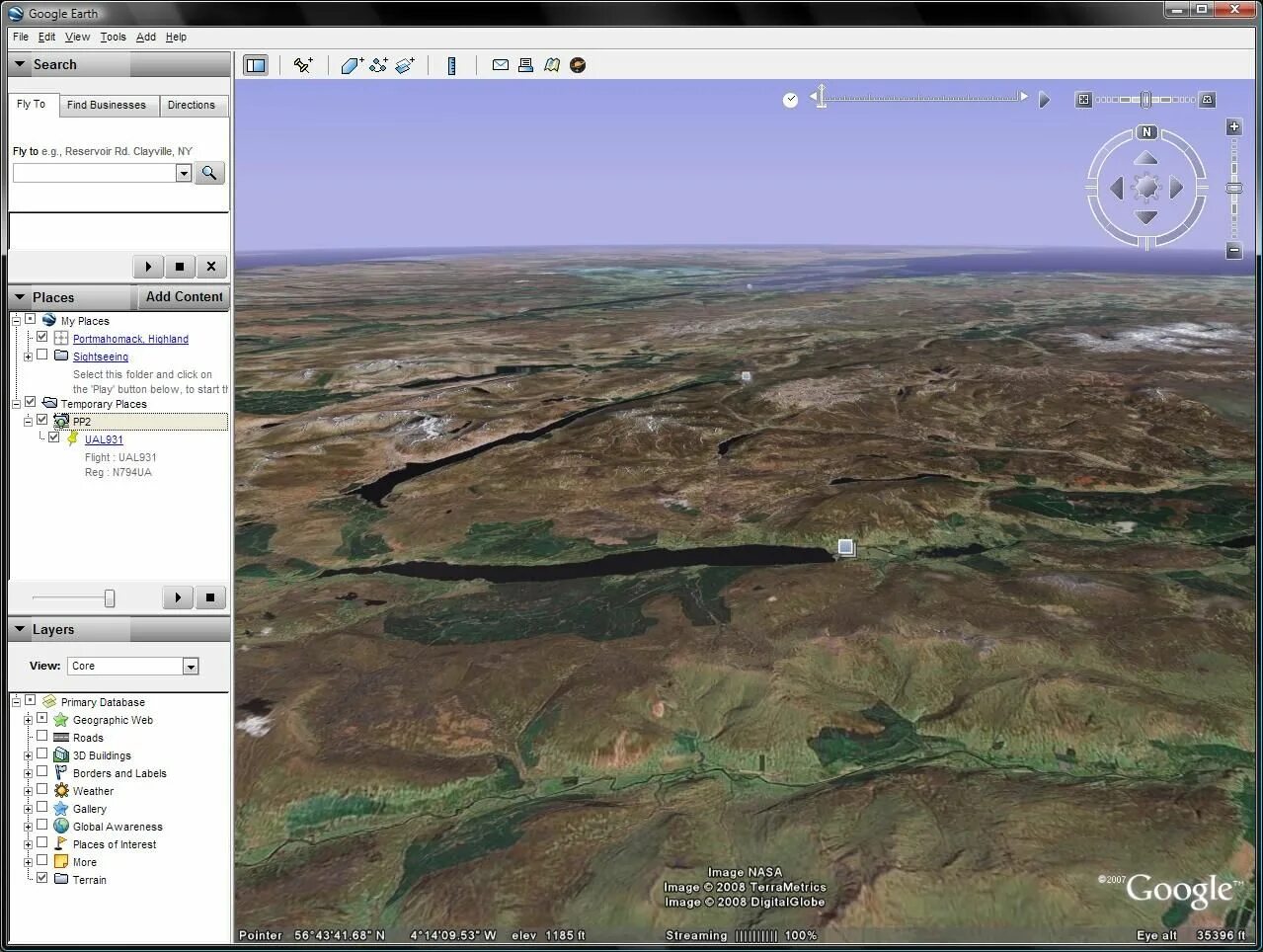
Task: Switch between Sky and Earth with the planet icon
Action: pos(578,65)
